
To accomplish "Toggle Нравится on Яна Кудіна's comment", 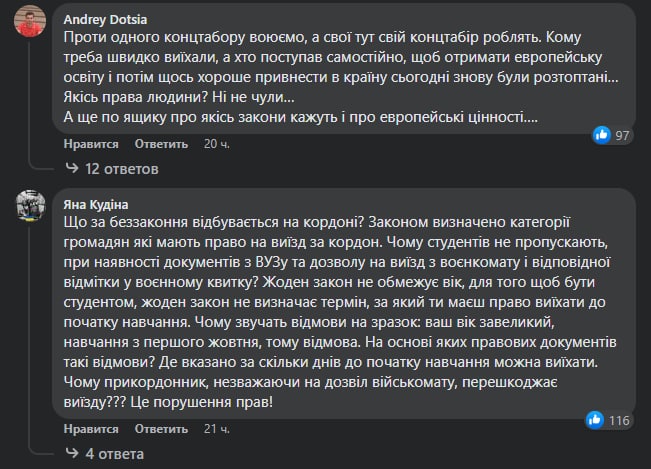I will (91, 430).
